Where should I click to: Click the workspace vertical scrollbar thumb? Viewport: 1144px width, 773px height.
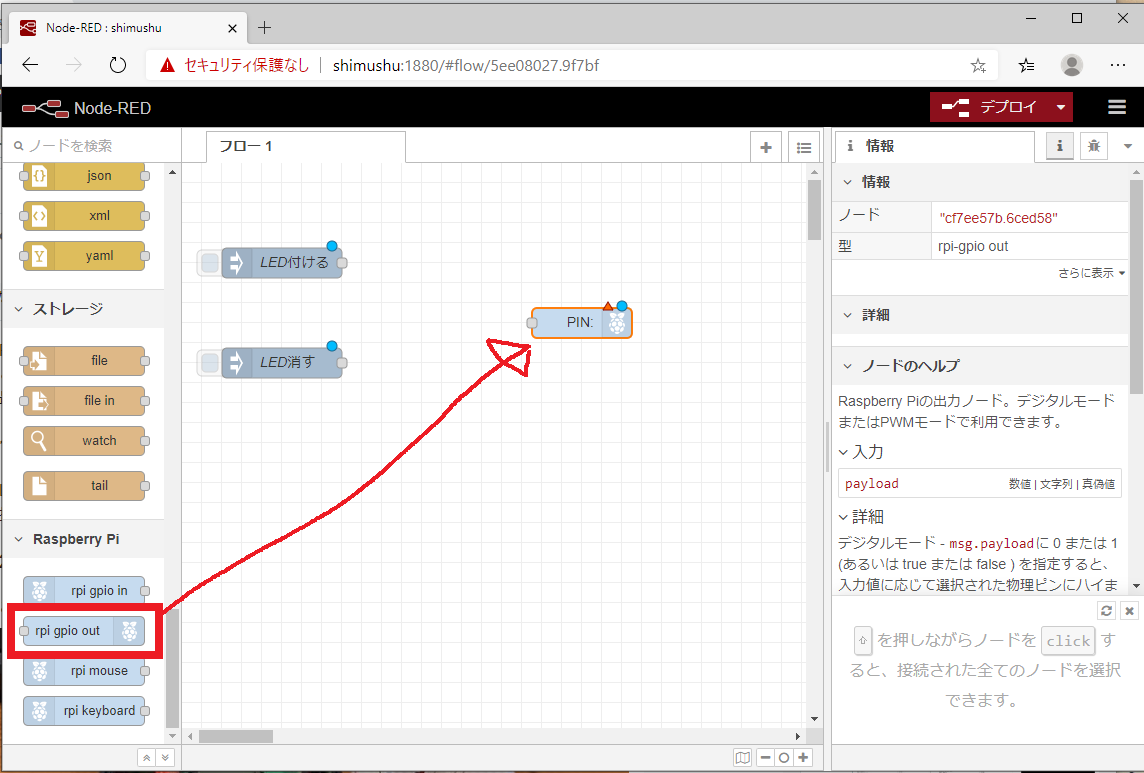coord(814,209)
